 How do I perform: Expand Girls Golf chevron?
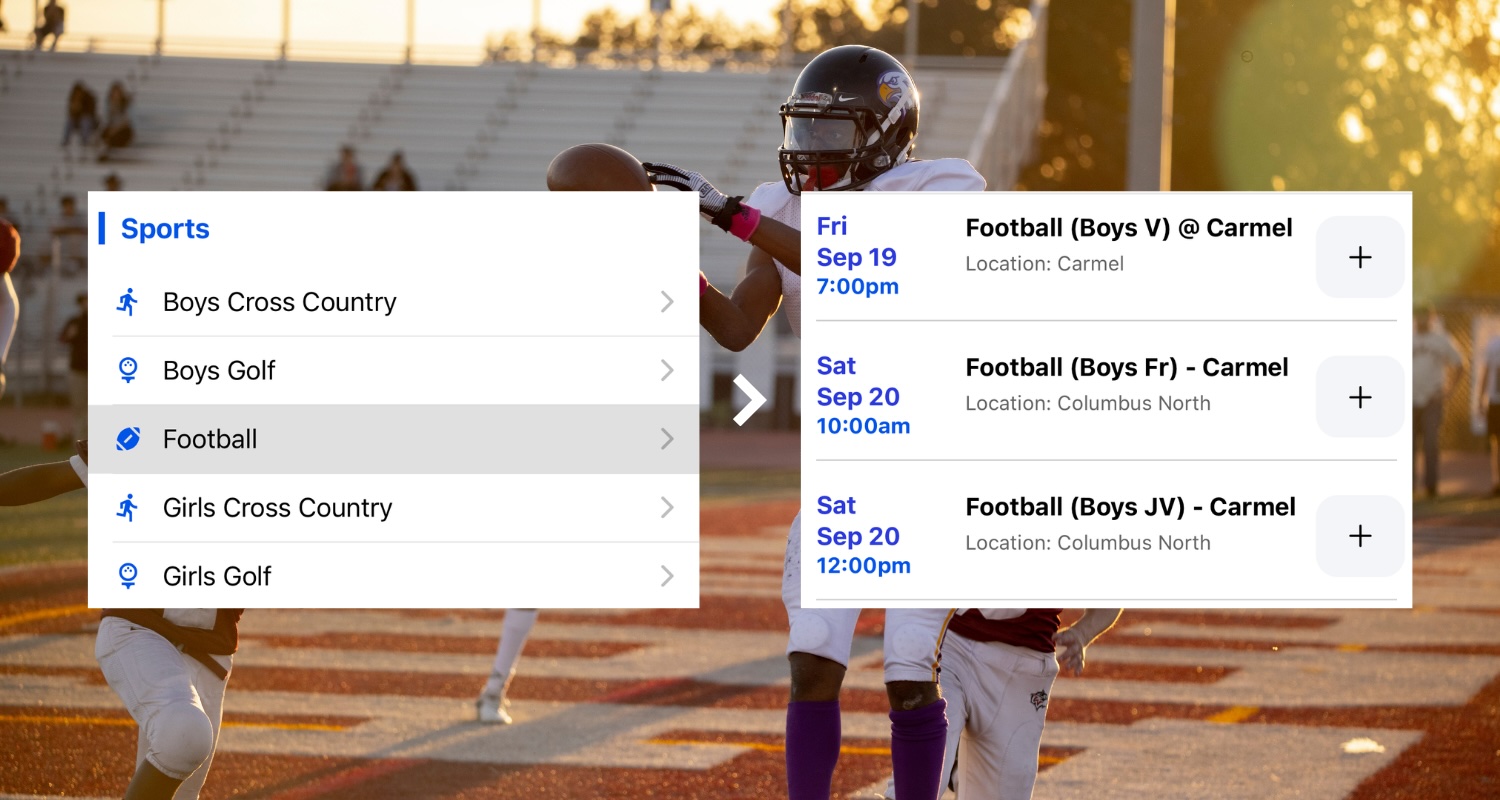(667, 576)
